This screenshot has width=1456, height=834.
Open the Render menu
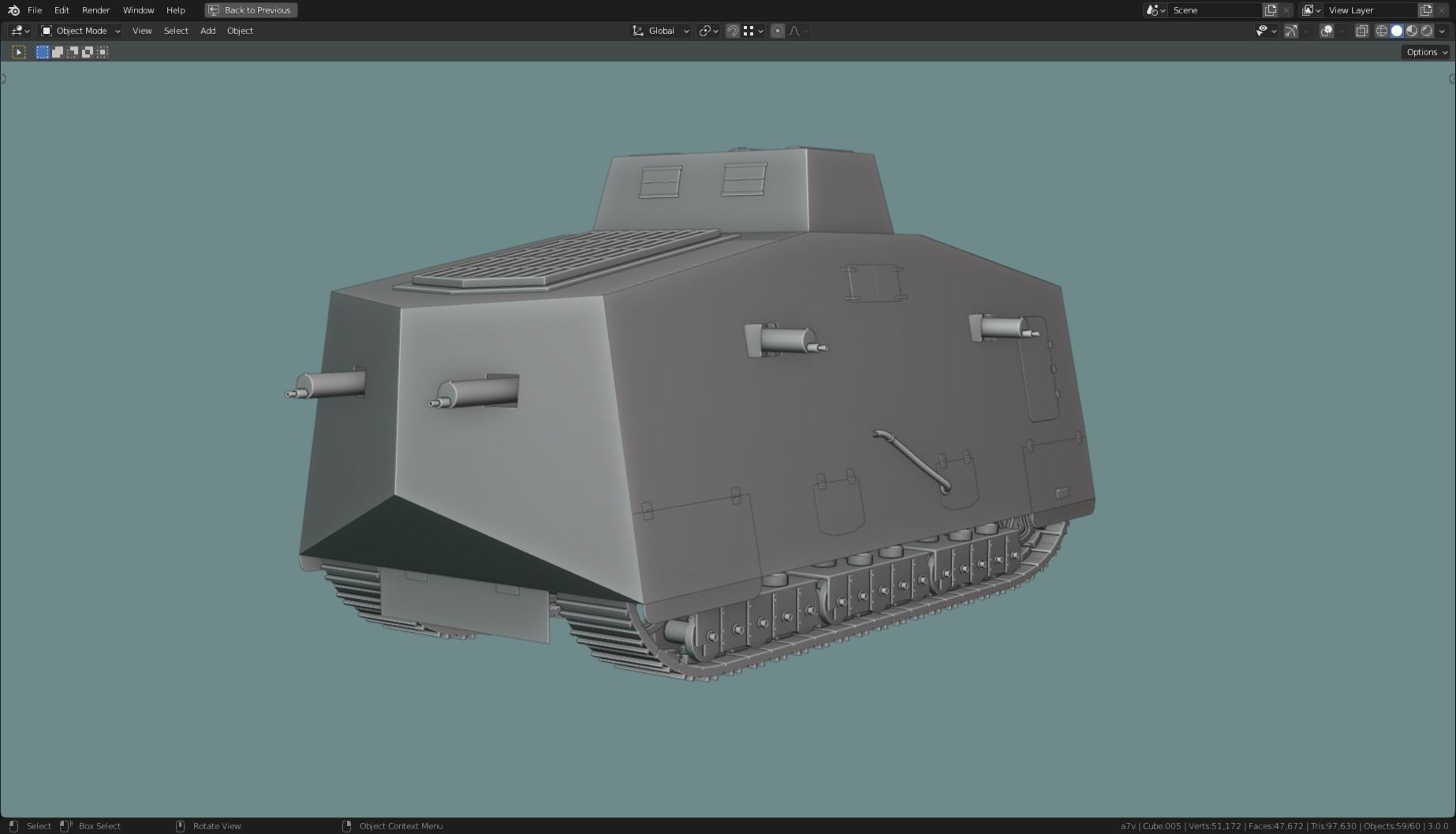[95, 10]
